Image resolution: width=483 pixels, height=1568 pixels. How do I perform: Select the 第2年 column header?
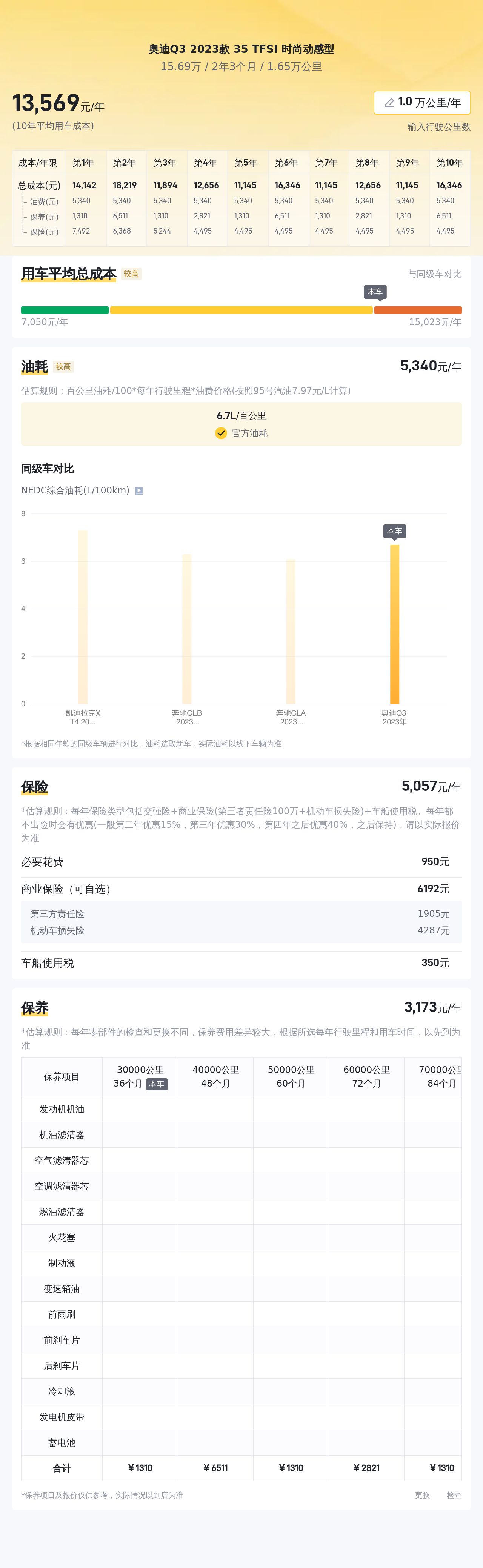click(124, 163)
